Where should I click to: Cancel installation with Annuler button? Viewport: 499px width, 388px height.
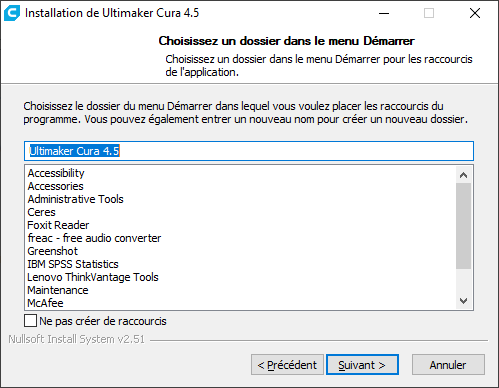coord(448,365)
